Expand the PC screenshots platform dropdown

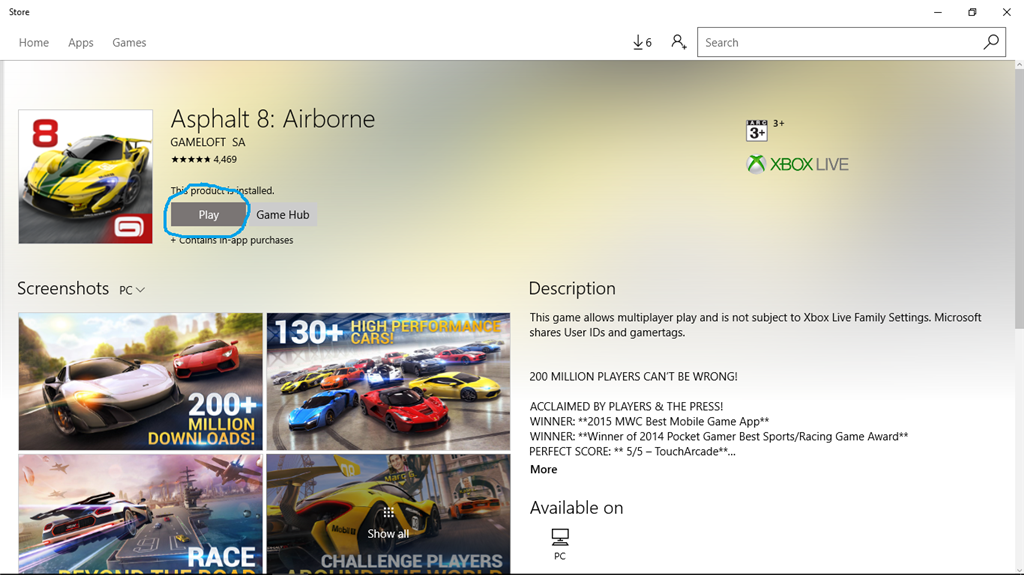click(x=132, y=290)
